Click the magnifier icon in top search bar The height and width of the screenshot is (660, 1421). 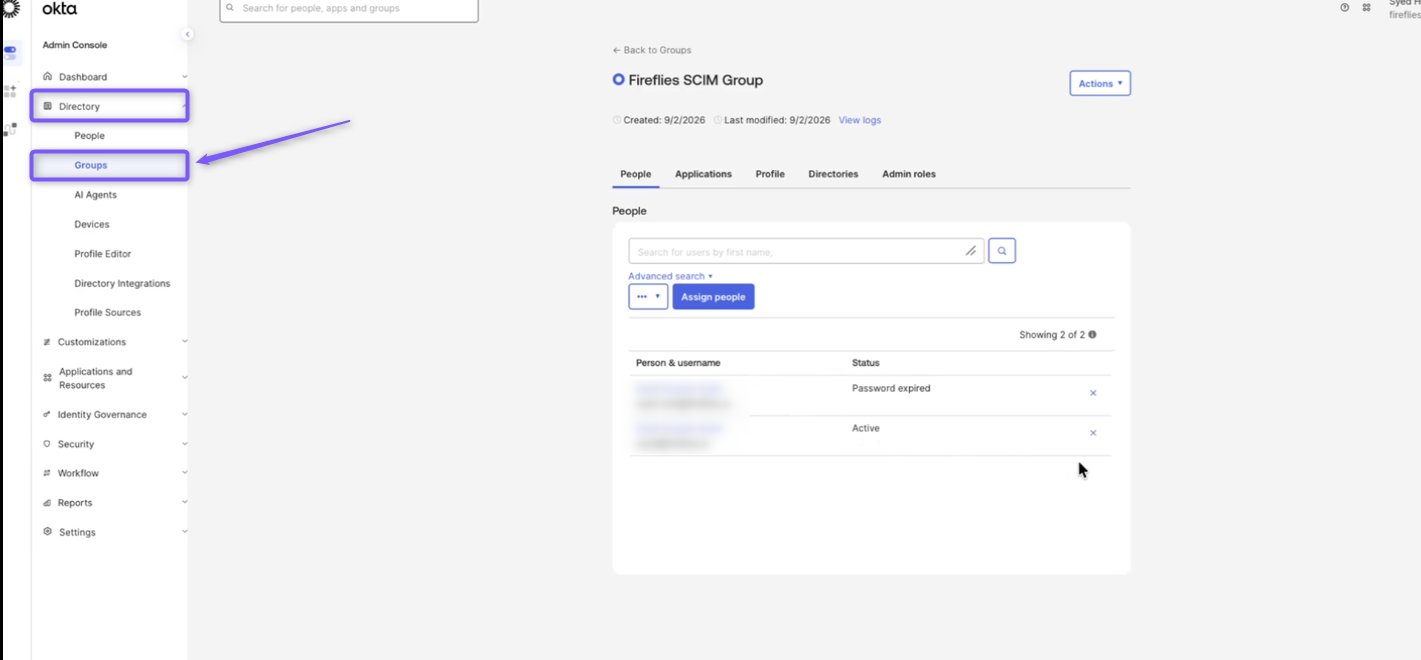pyautogui.click(x=230, y=8)
